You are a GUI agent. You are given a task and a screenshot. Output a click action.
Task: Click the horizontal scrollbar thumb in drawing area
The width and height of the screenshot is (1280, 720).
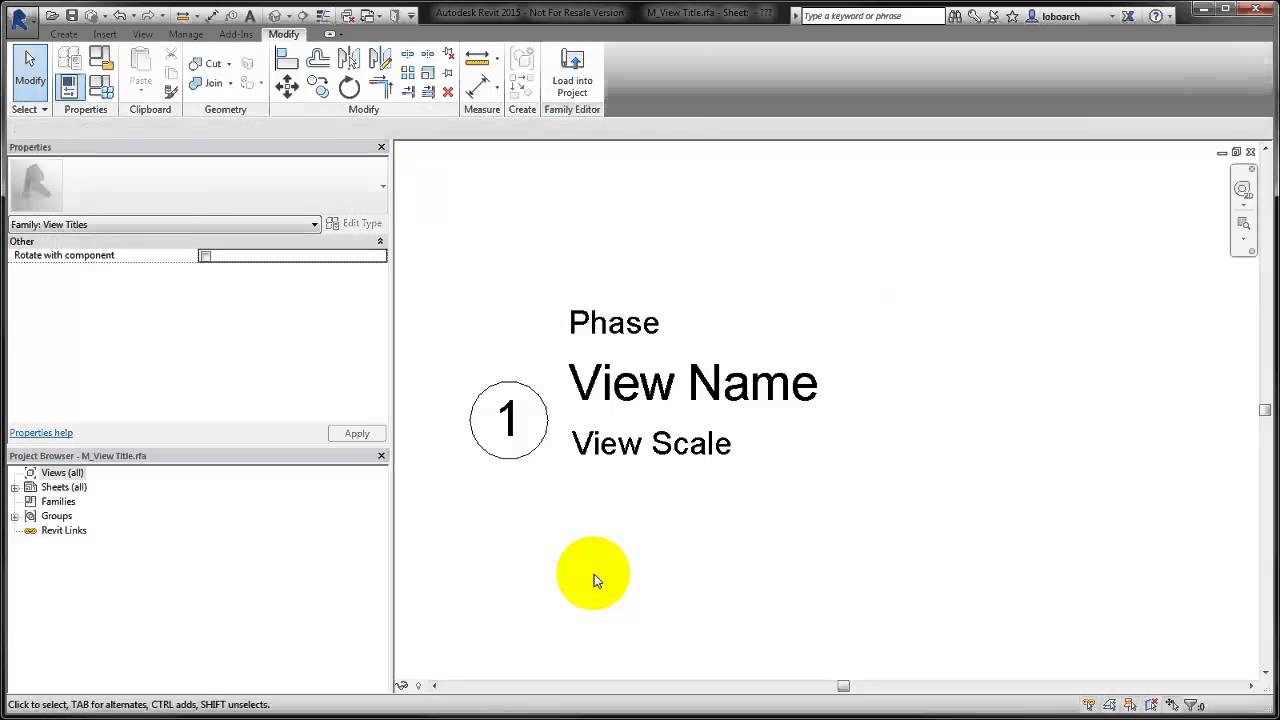(x=843, y=686)
